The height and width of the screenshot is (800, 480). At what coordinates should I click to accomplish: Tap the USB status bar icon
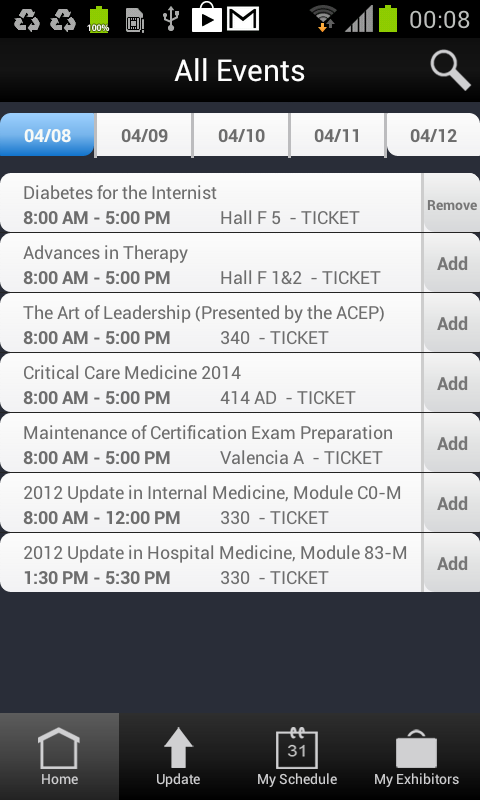point(171,19)
